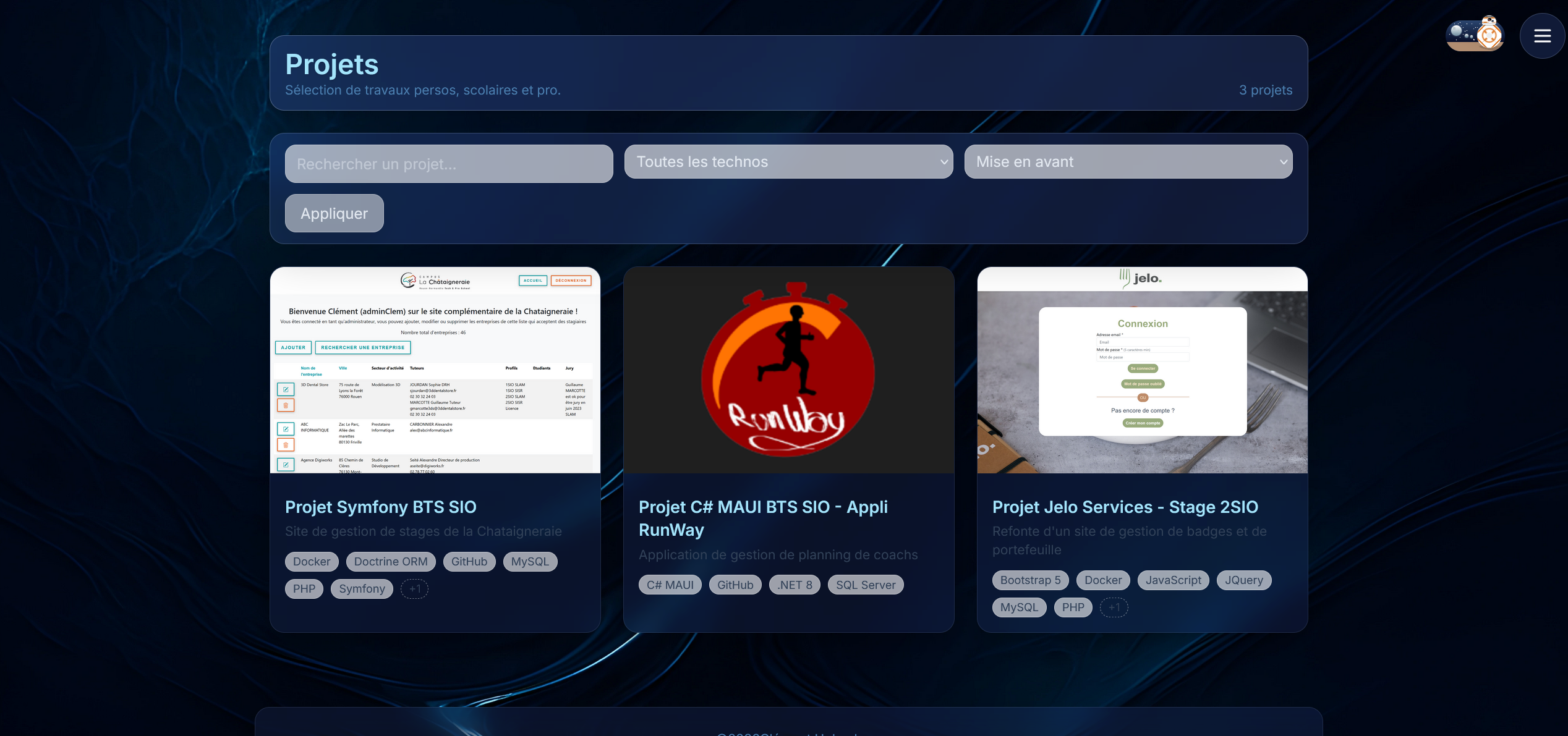Open the Jelo Connexion screenshot thumbnail
The image size is (1568, 736).
tap(1142, 370)
